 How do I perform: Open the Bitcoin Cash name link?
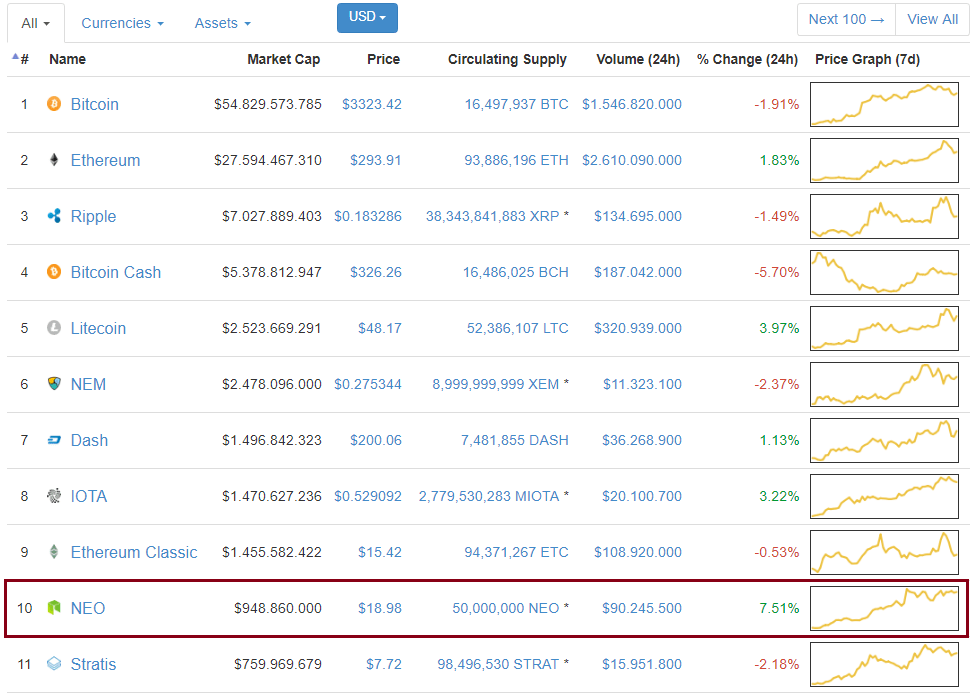115,272
